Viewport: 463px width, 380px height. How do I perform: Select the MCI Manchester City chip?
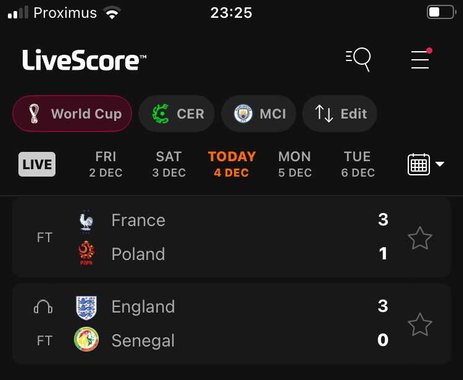(259, 114)
